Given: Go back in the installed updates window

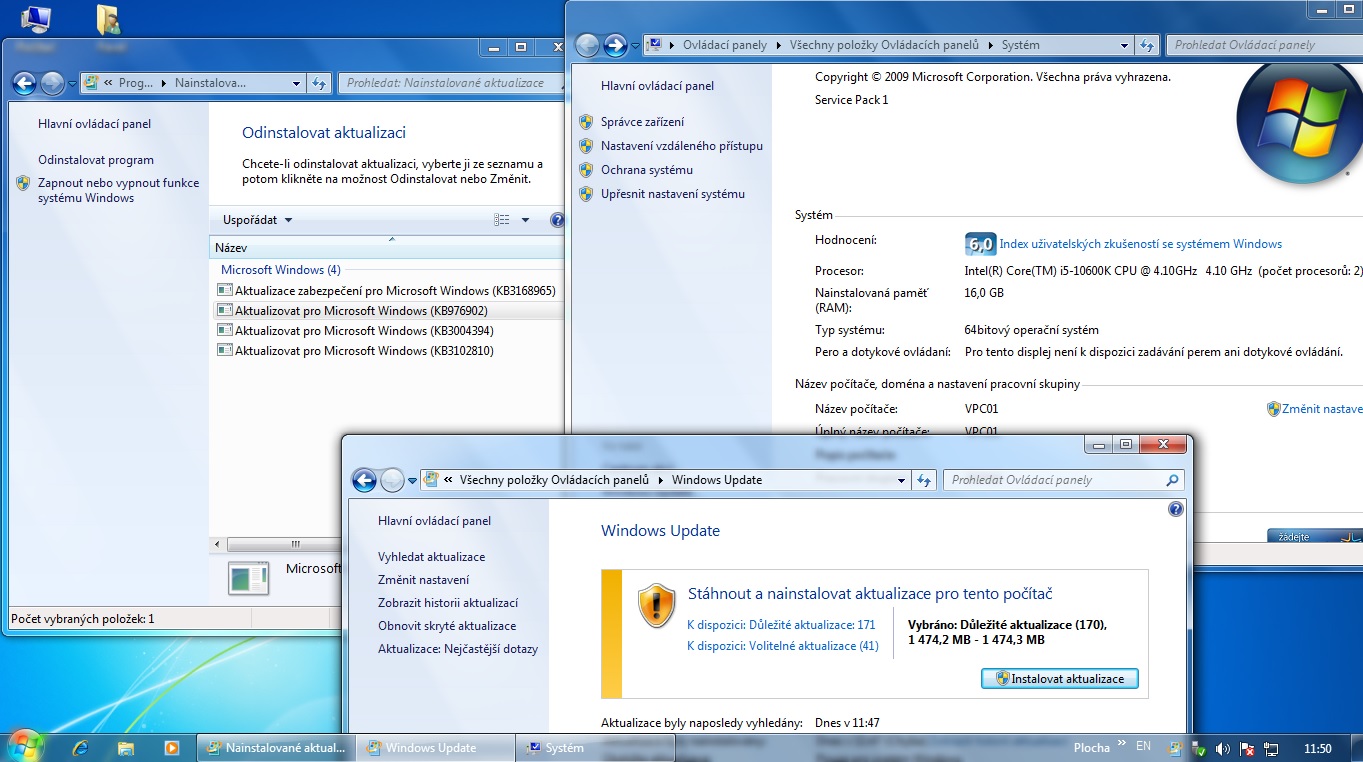Looking at the screenshot, I should 25,83.
